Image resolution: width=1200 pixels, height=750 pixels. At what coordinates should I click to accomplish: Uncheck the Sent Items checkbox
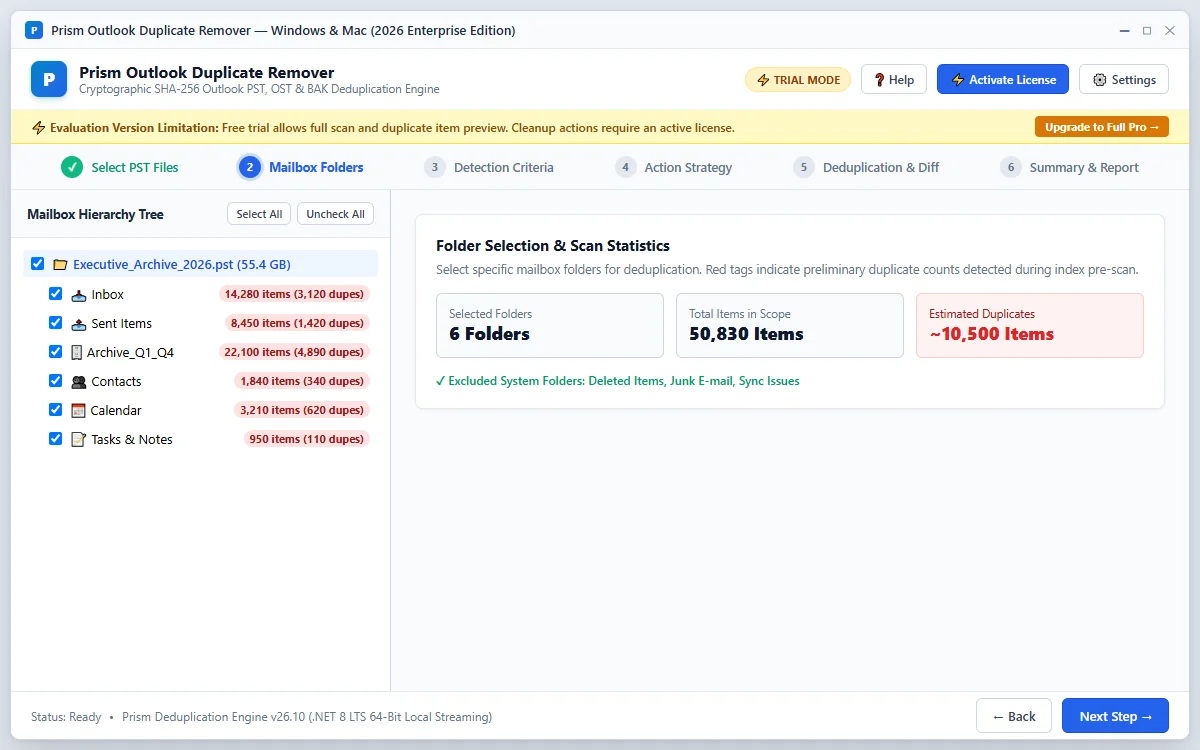tap(56, 323)
